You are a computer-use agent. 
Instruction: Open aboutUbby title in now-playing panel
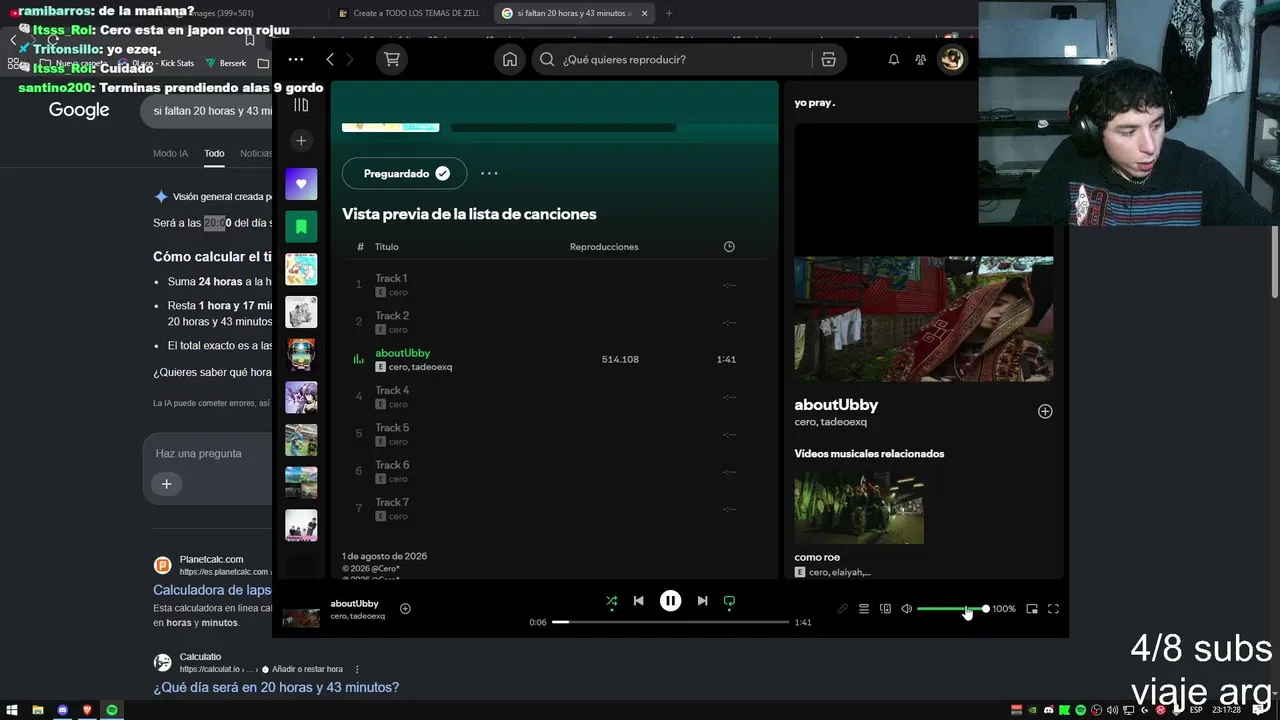pyautogui.click(x=836, y=405)
